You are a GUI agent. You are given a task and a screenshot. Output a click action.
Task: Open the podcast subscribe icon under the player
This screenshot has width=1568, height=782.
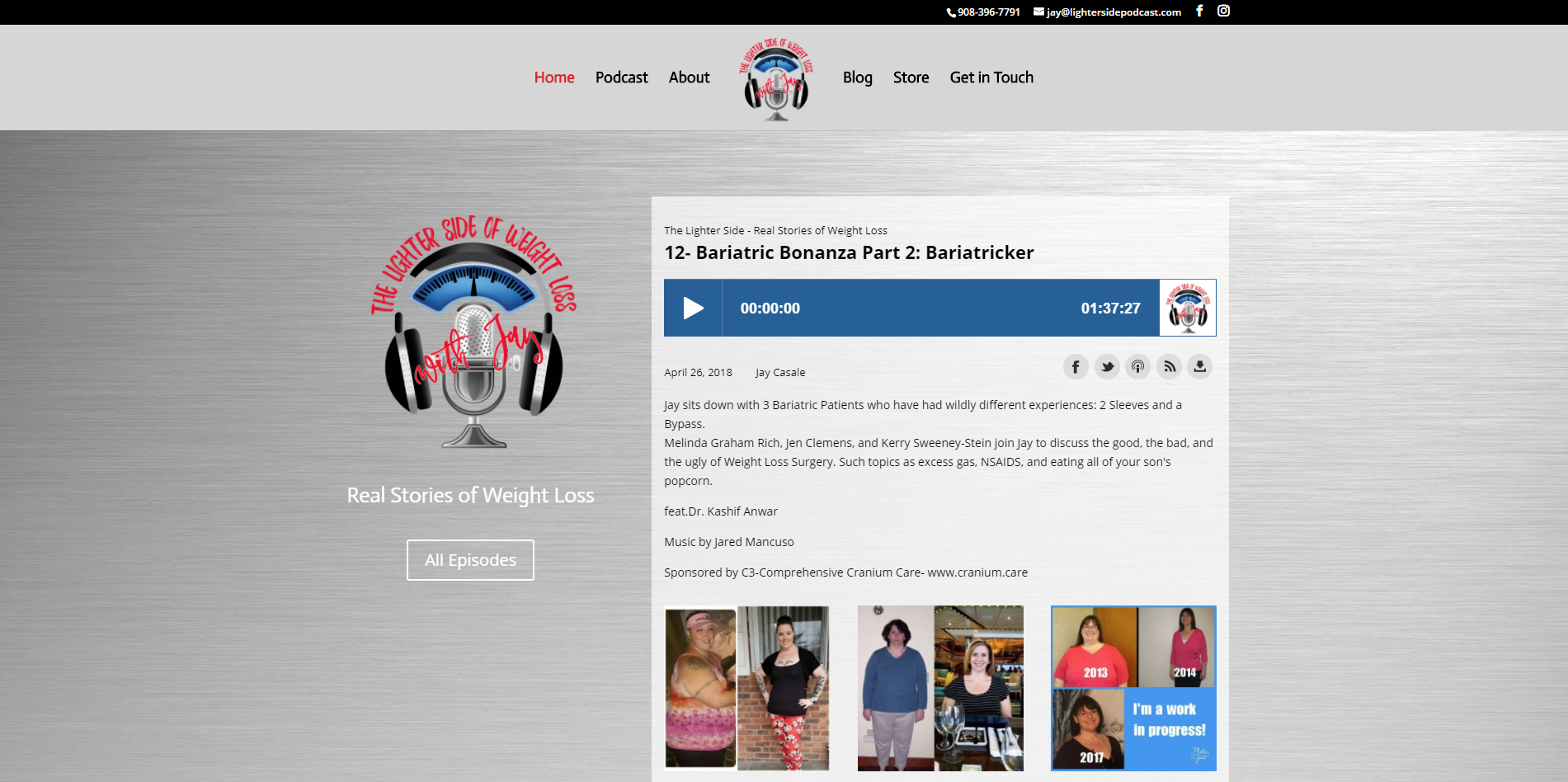coord(1137,366)
